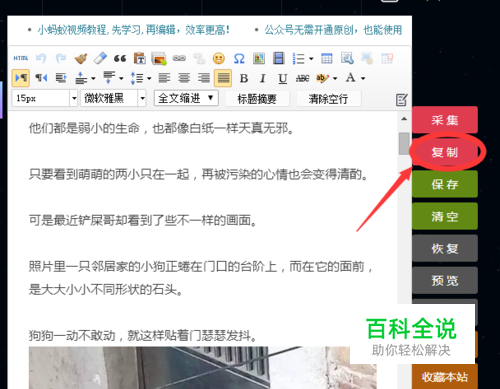Viewport: 500px width, 389px height.
Task: Set right-to-left text direction
Action: (x=41, y=78)
